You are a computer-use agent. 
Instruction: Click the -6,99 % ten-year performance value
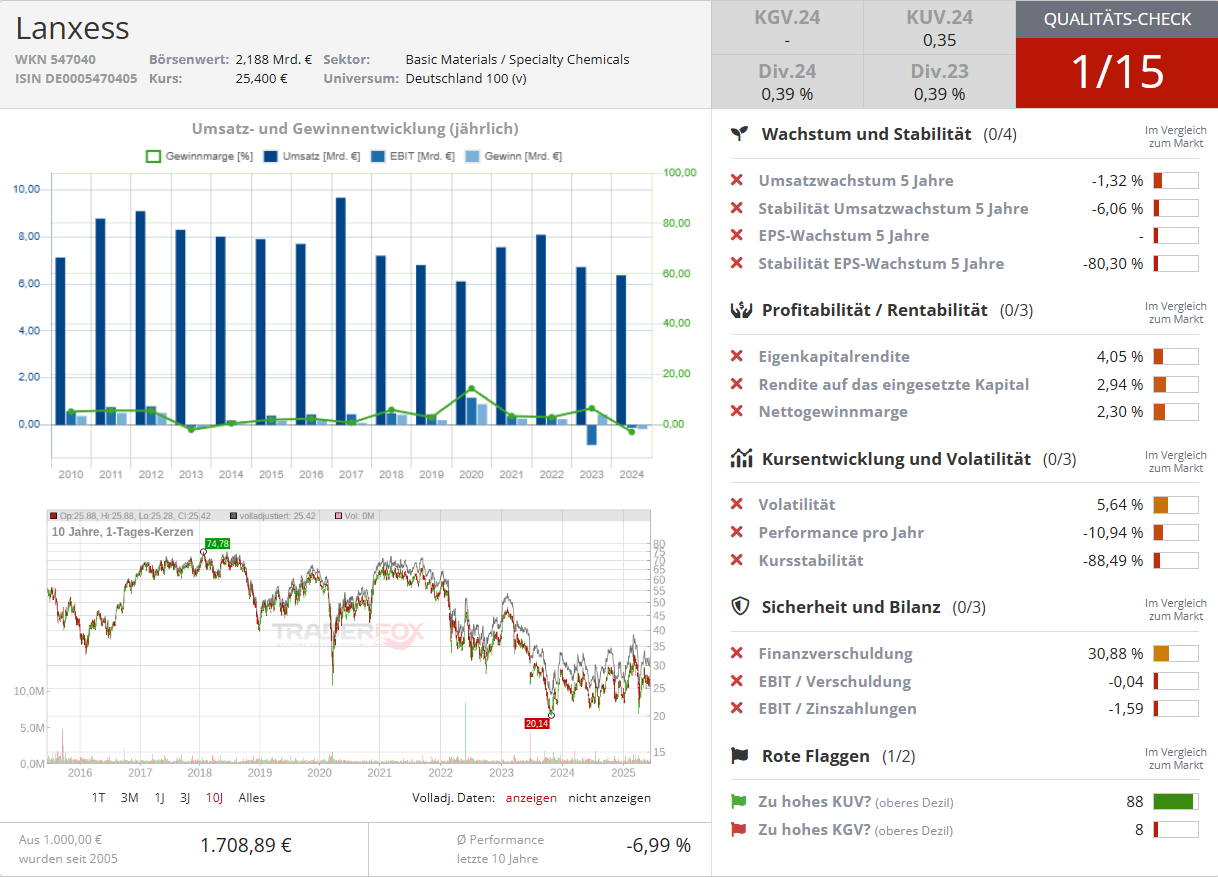pos(658,845)
